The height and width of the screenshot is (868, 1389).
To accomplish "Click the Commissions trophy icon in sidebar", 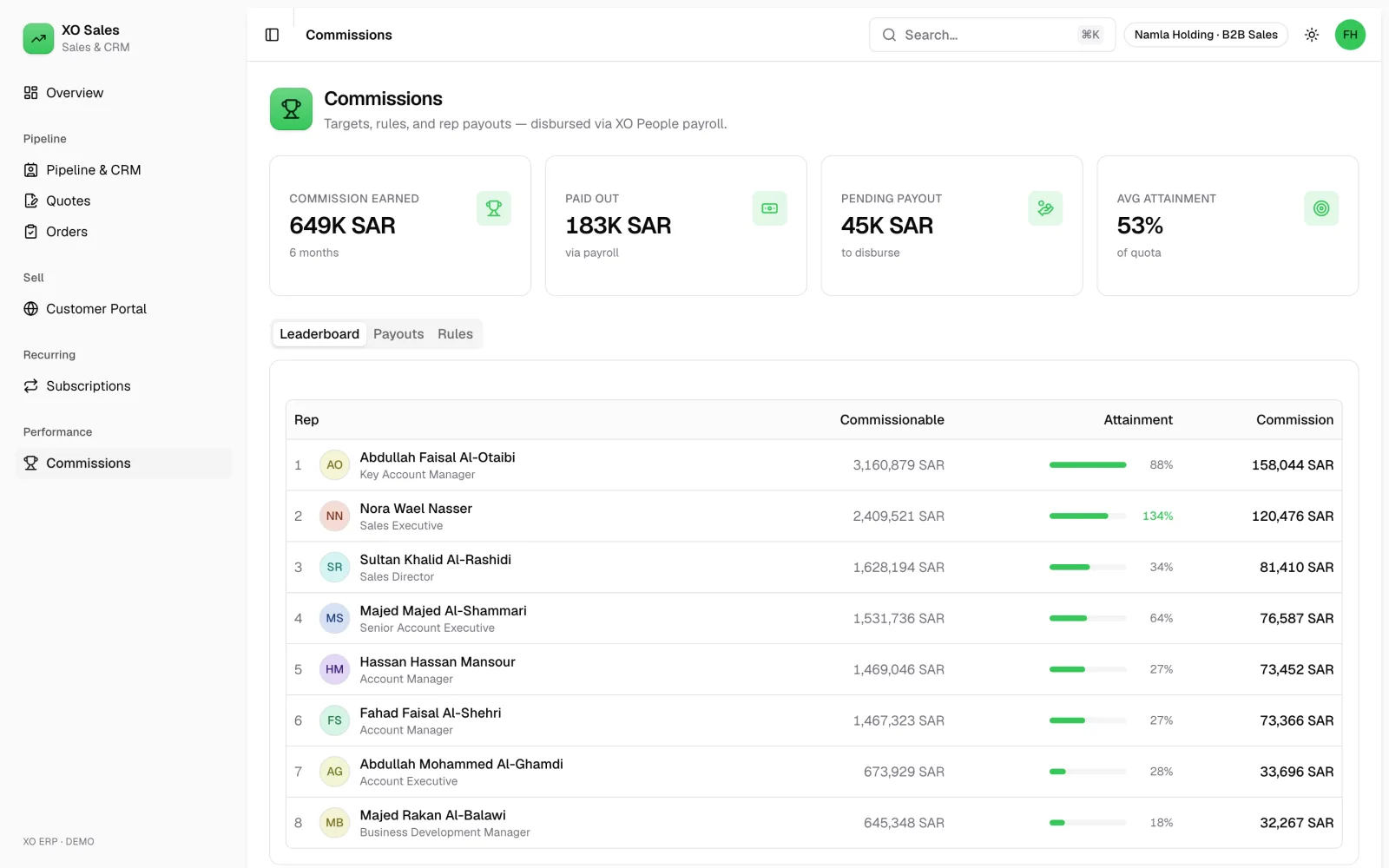I will [x=31, y=464].
